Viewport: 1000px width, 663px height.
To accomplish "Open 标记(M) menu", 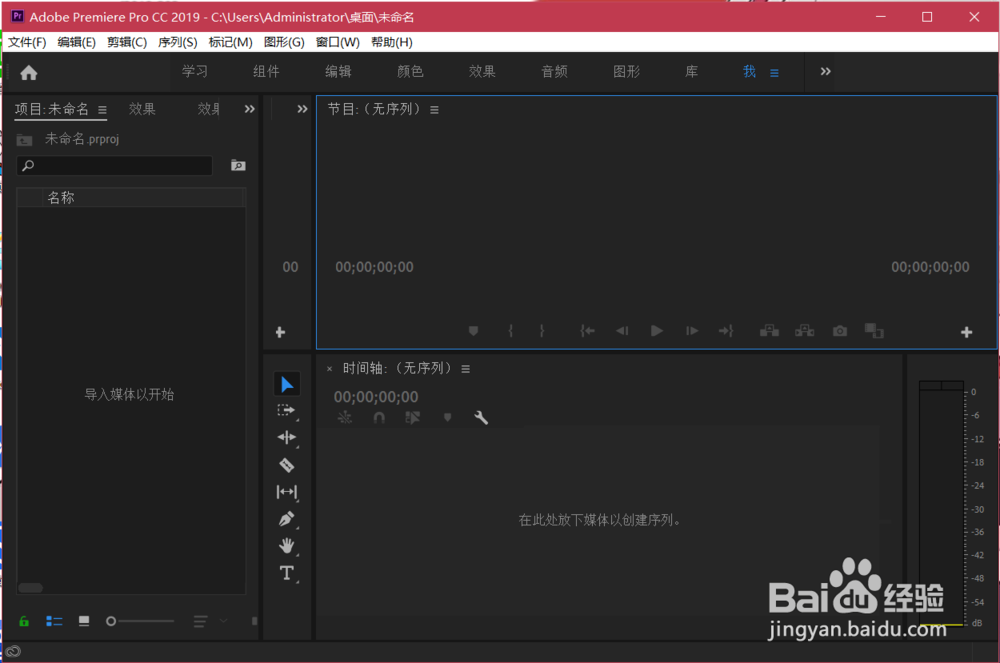I will click(230, 42).
